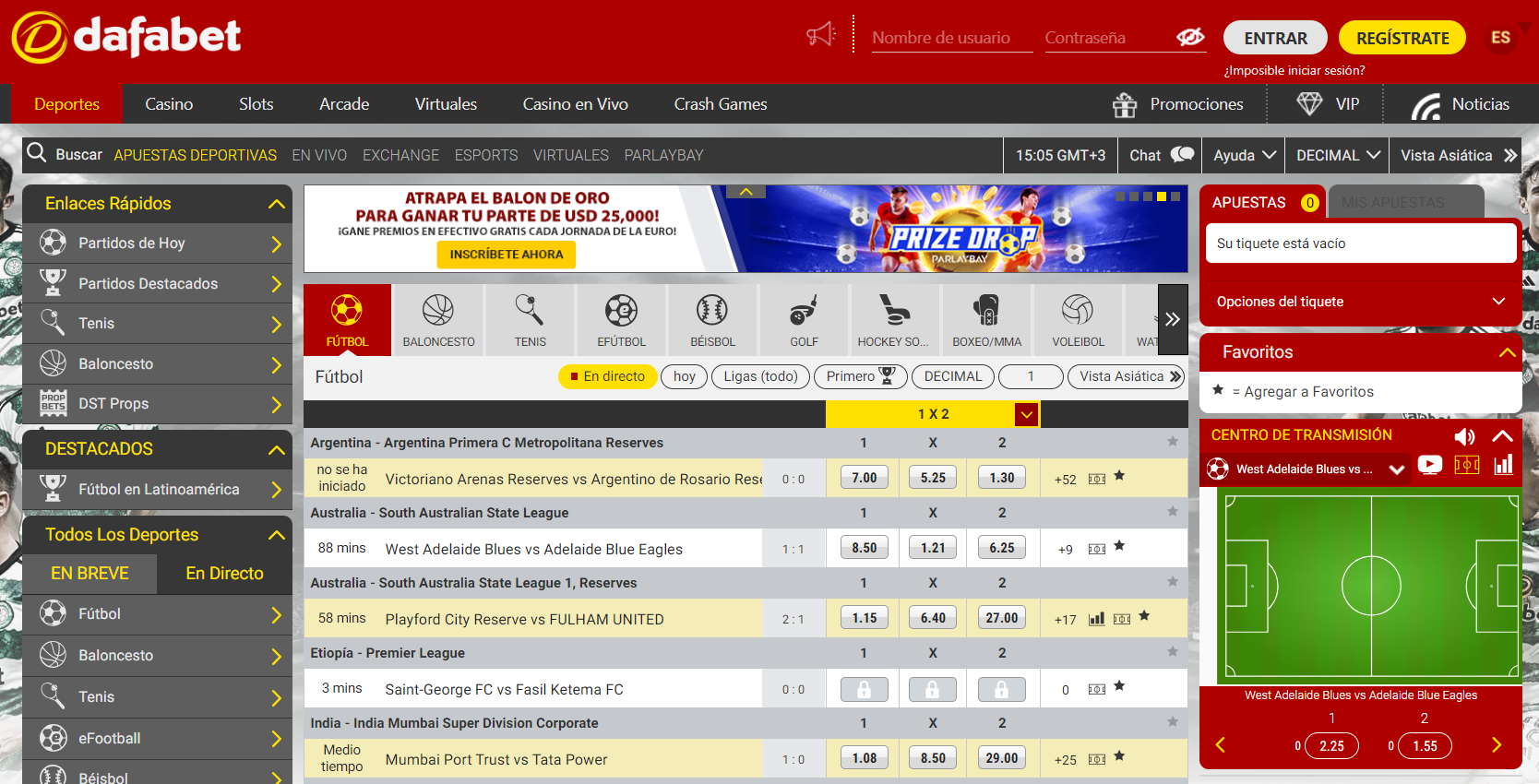The width and height of the screenshot is (1539, 784).
Task: Open the DECIMAL odds format dropdown in top bar
Action: coord(1337,155)
